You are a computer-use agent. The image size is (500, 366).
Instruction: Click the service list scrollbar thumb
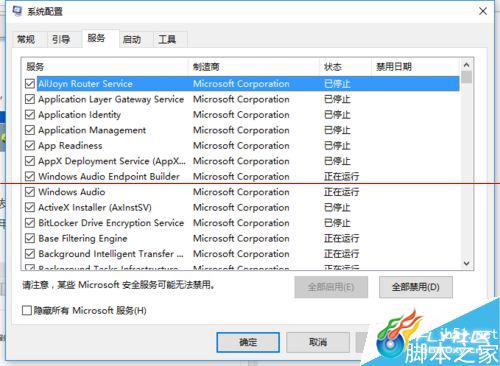tap(467, 77)
